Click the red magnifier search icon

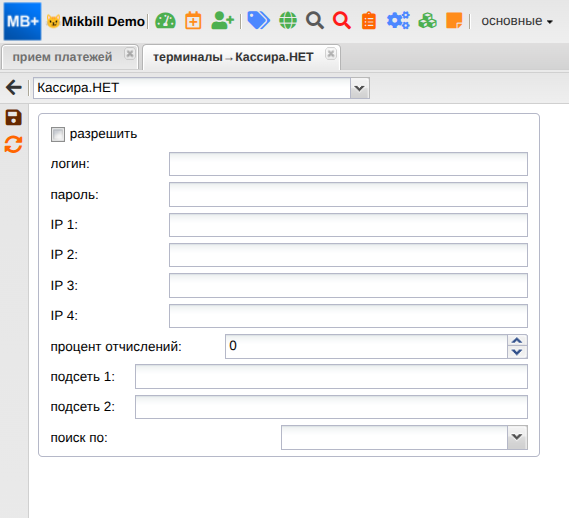pyautogui.click(x=341, y=20)
